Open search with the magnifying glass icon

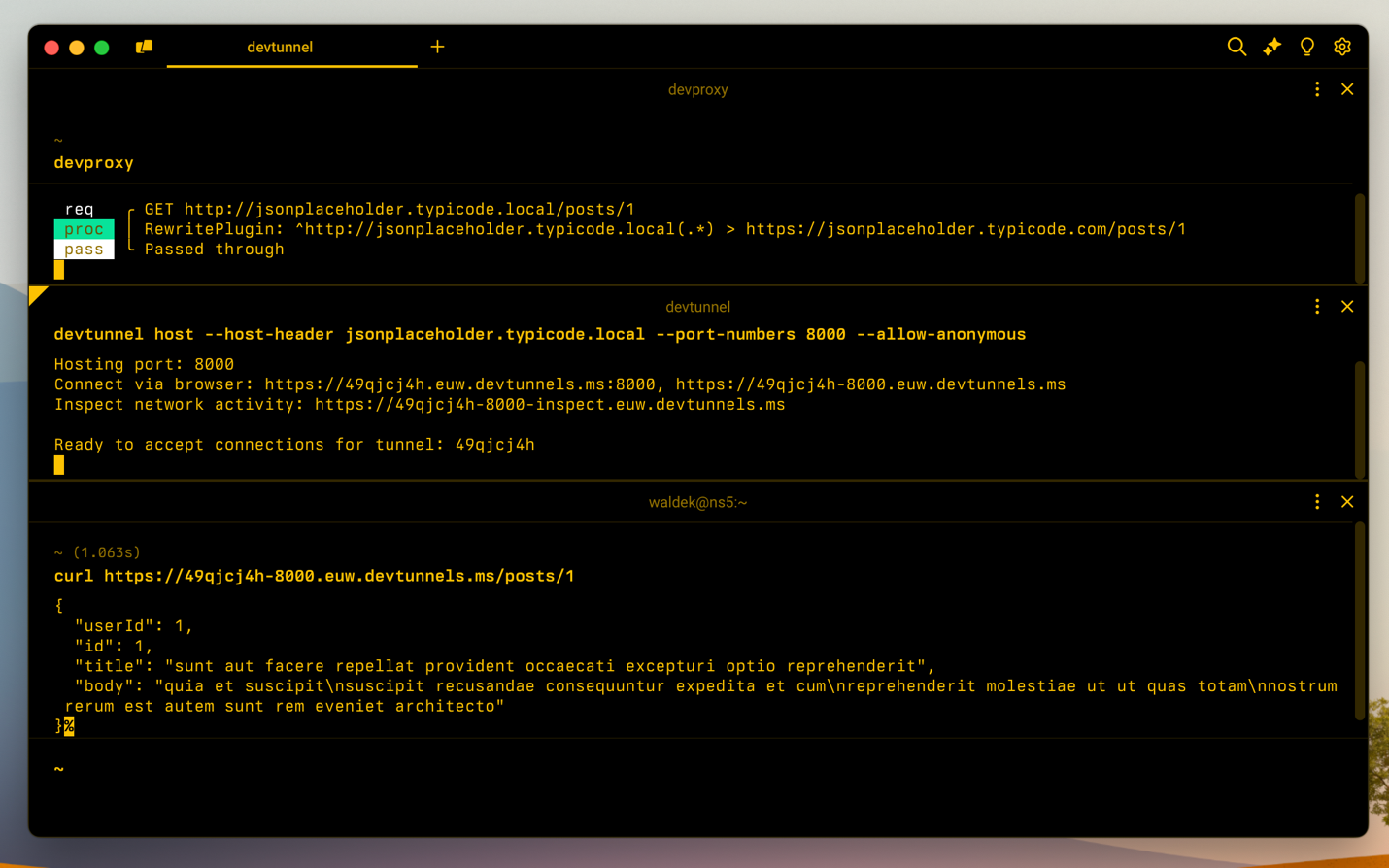click(1236, 46)
